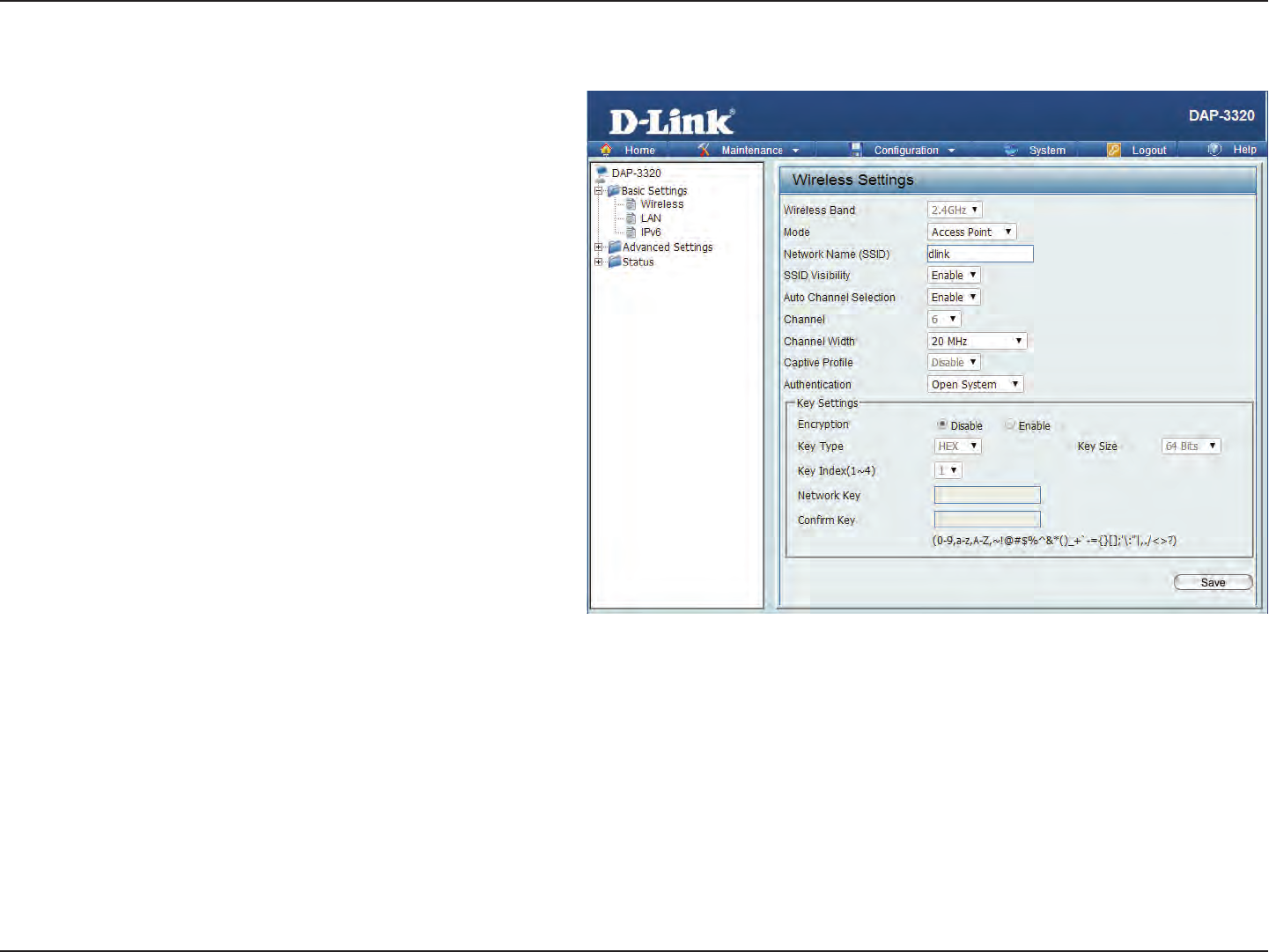Screen dimensions: 1269x952
Task: Expand the Advanced Settings tree node
Action: [x=599, y=247]
